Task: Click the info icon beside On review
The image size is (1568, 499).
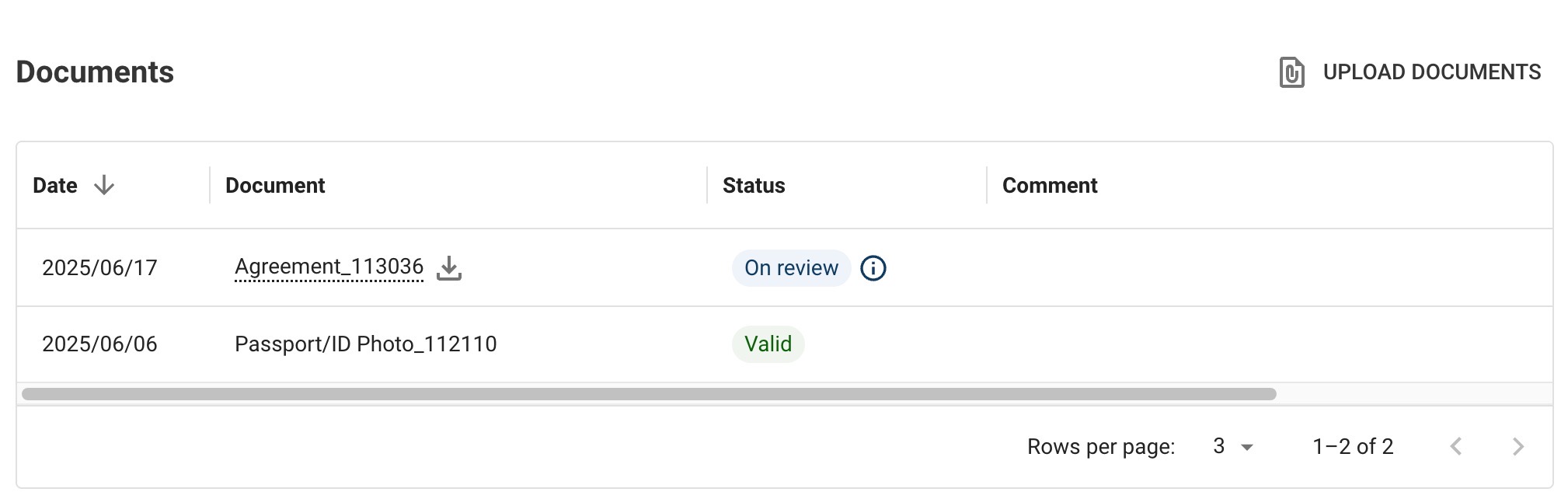Action: point(873,268)
